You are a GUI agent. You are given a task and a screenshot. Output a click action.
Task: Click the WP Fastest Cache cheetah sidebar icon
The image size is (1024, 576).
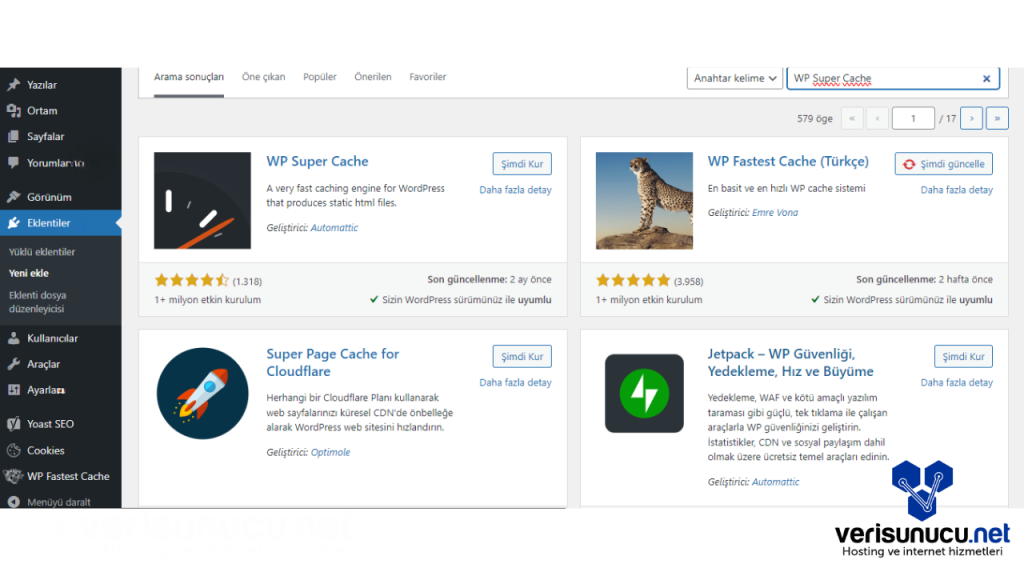[14, 477]
